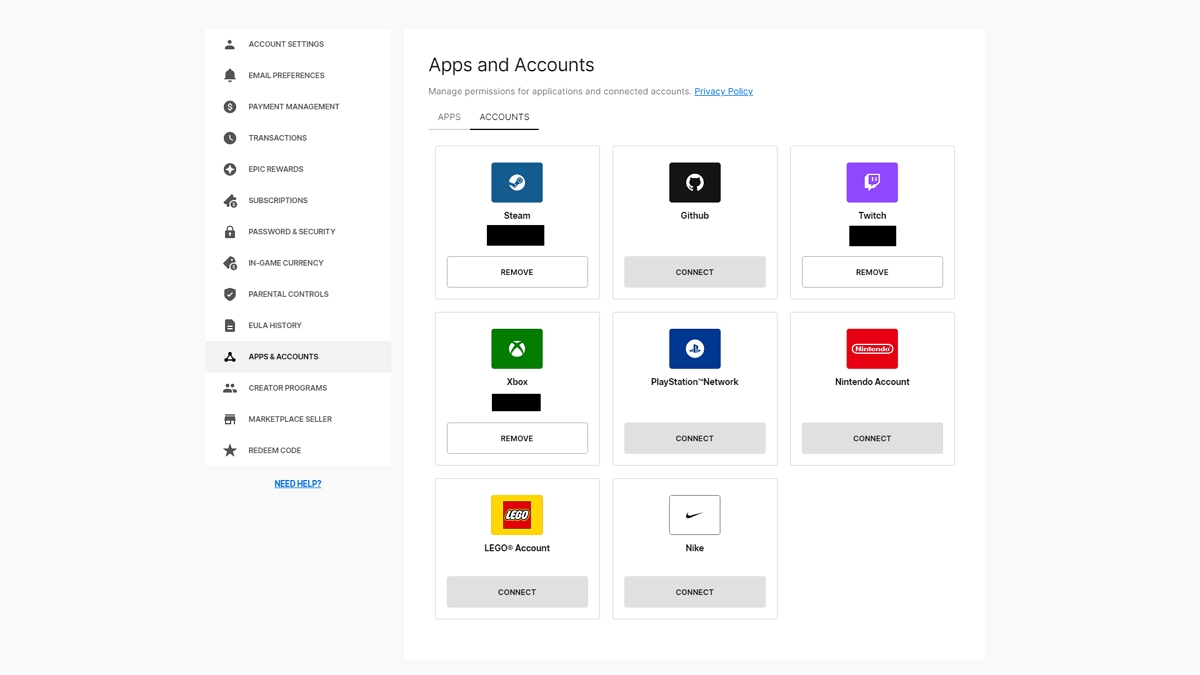1200x675 pixels.
Task: Remove the connected Steam account
Action: 517,272
